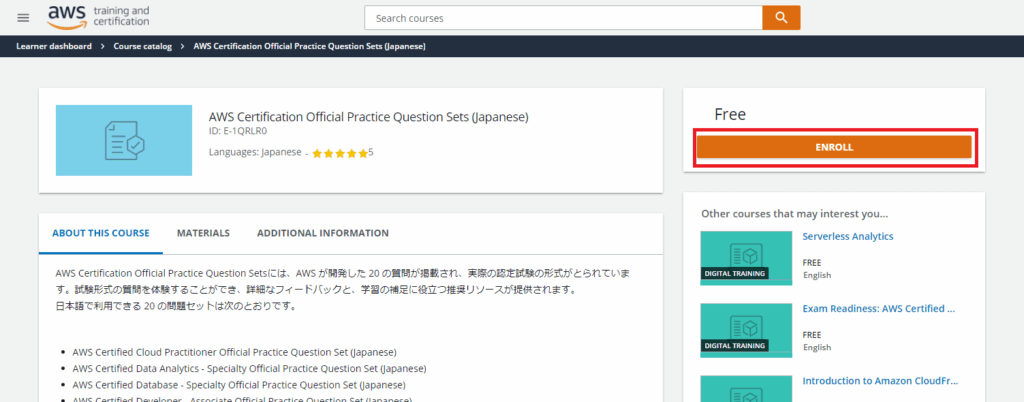Click the current page breadcrumb title

tap(310, 46)
